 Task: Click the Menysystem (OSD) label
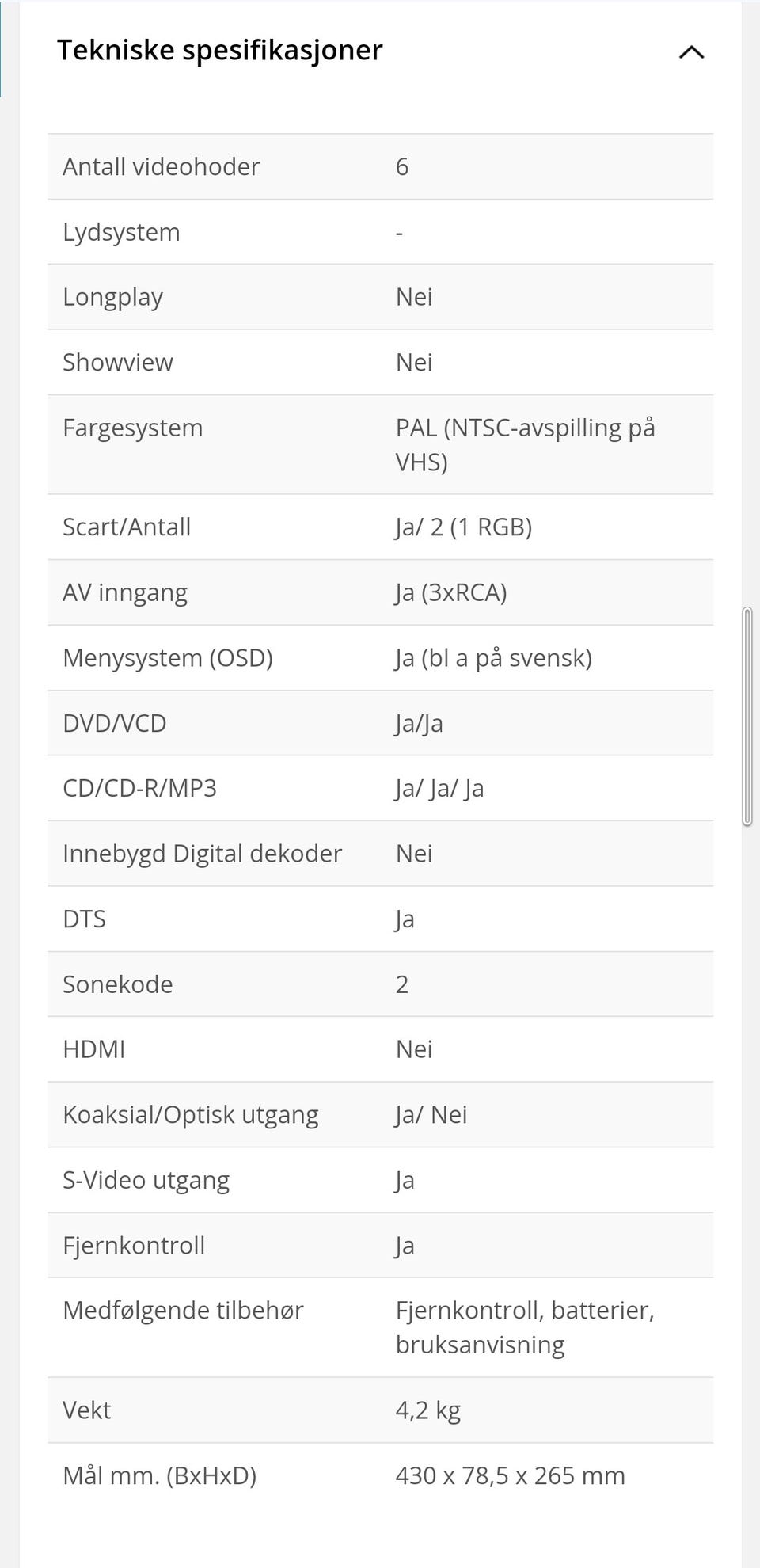[167, 658]
